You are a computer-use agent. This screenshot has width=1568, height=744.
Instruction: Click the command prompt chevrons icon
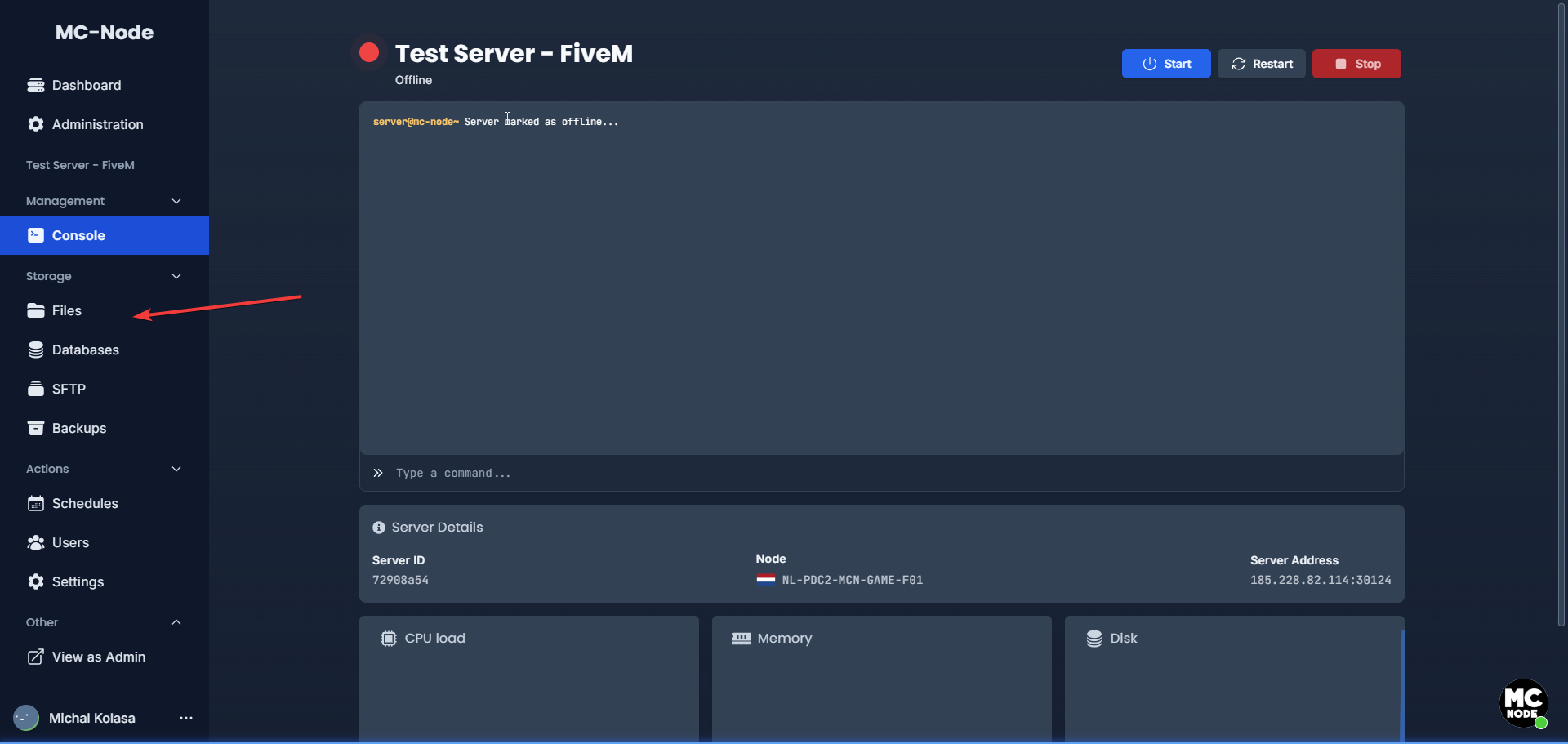[x=378, y=473]
